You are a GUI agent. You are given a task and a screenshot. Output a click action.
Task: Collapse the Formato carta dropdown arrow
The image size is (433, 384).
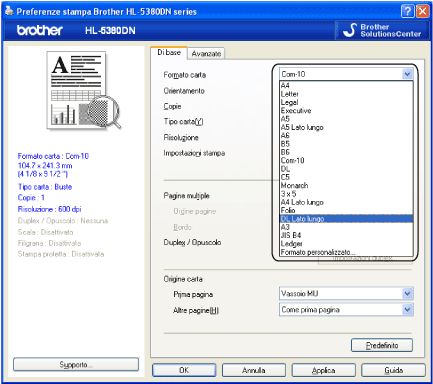tap(407, 74)
